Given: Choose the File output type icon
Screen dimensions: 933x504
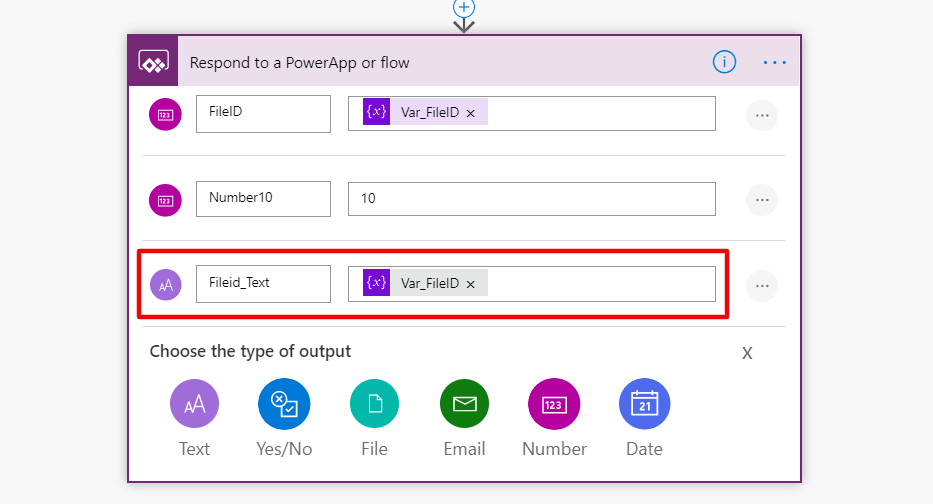Looking at the screenshot, I should point(374,404).
